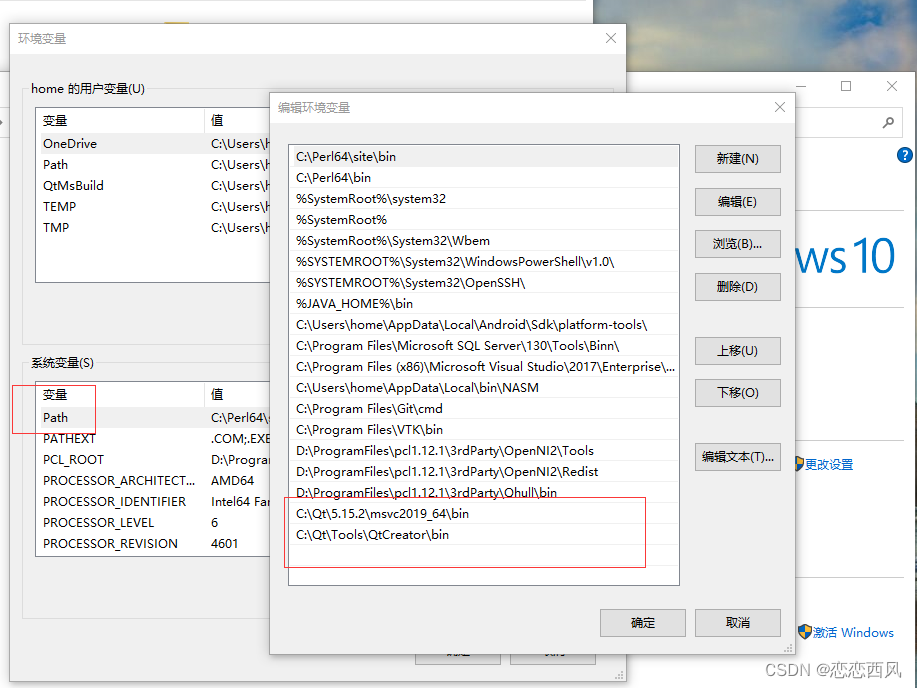Switch to text editing with 编辑文本(T)
The height and width of the screenshot is (688, 917).
point(737,456)
